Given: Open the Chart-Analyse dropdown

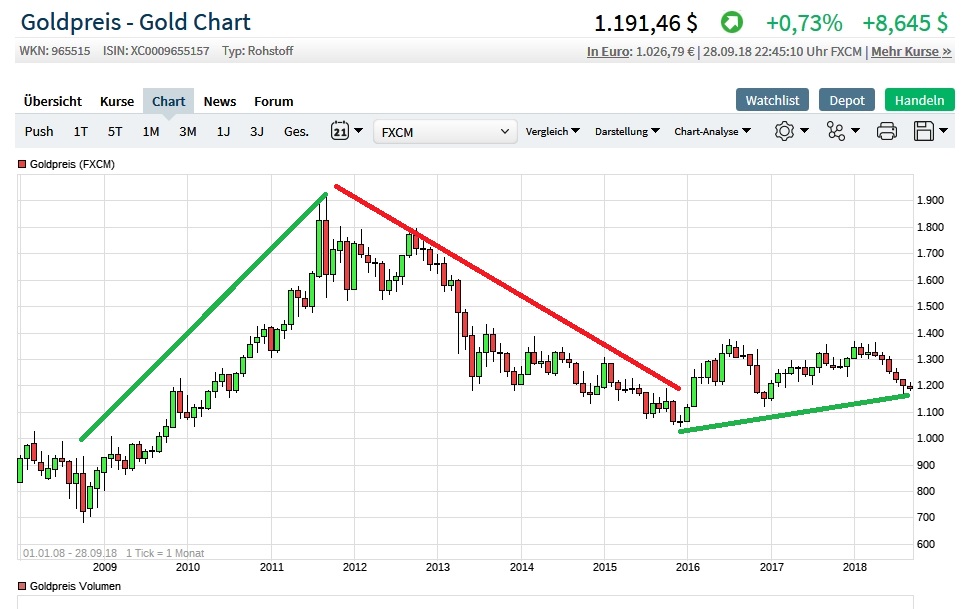Looking at the screenshot, I should (x=712, y=131).
